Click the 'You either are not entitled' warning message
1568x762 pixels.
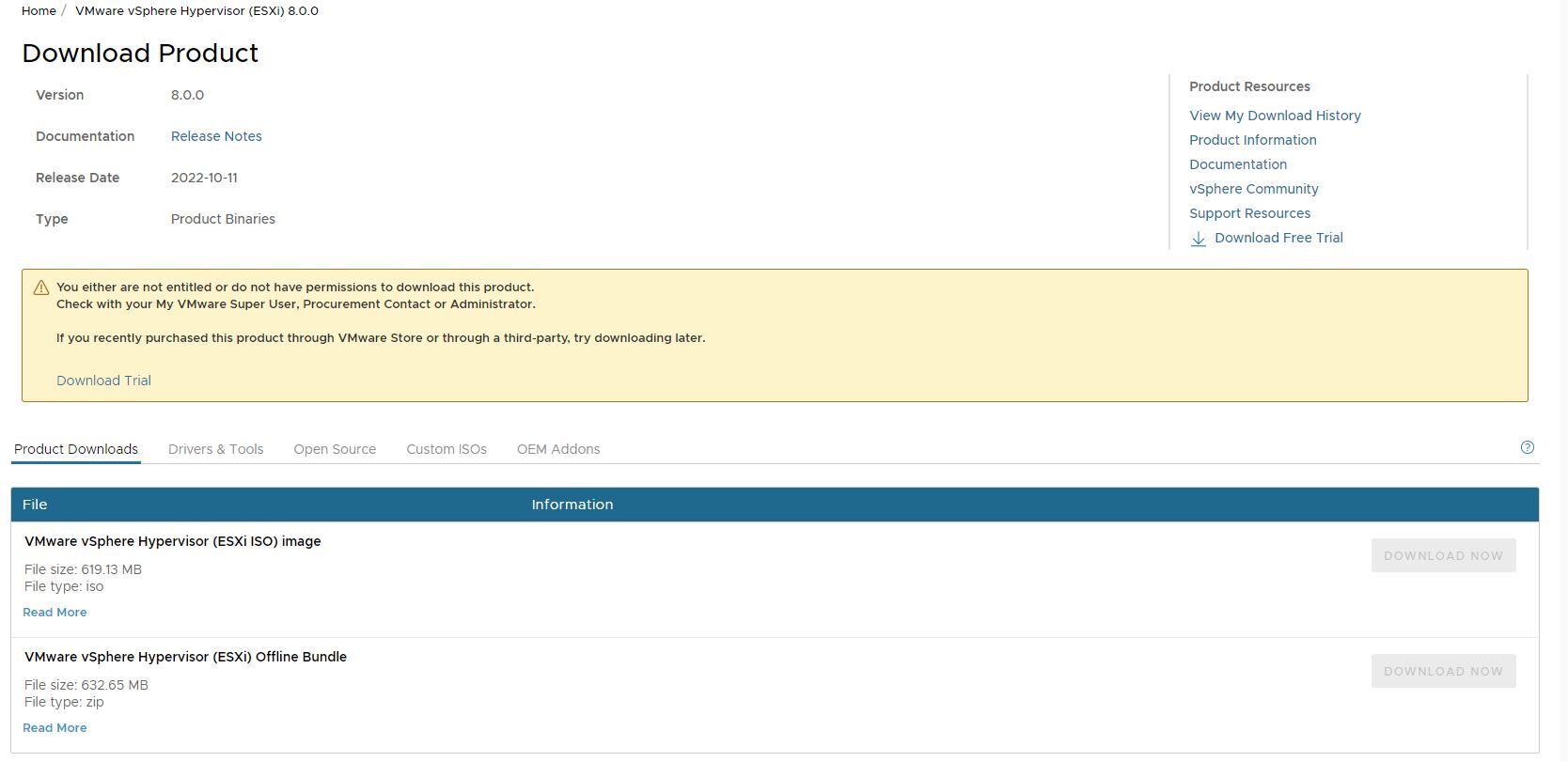coord(295,288)
